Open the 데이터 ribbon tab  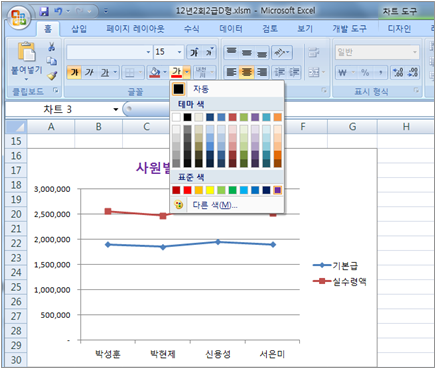tap(231, 29)
